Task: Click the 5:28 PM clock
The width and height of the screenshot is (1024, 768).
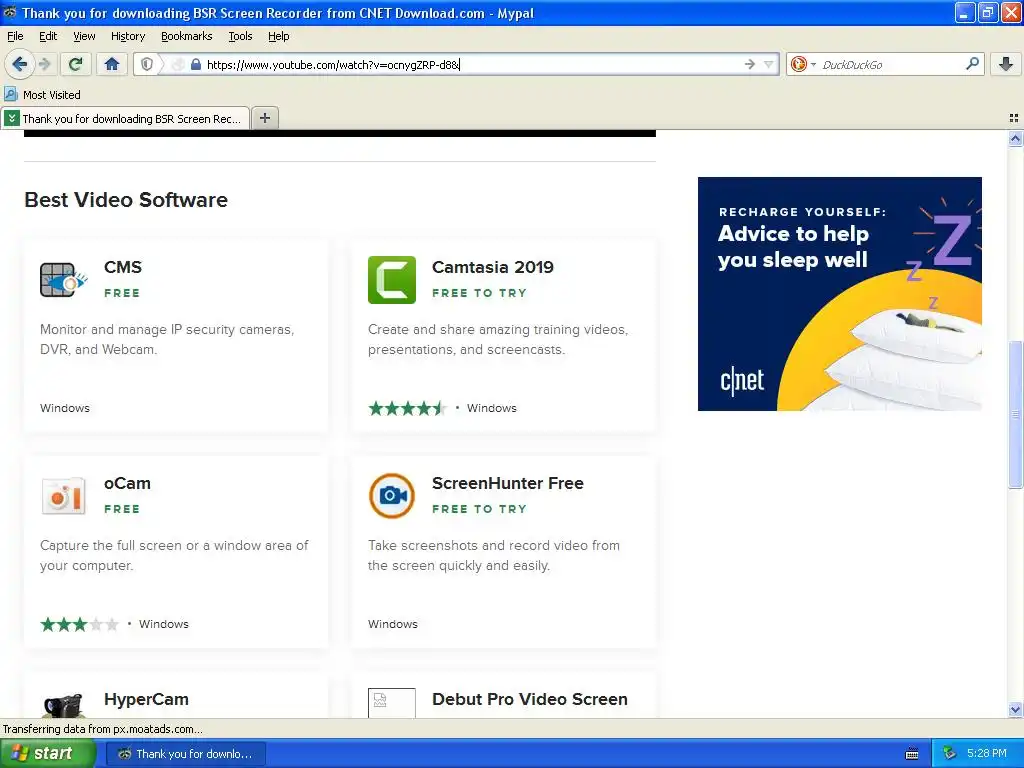Action: click(x=986, y=753)
